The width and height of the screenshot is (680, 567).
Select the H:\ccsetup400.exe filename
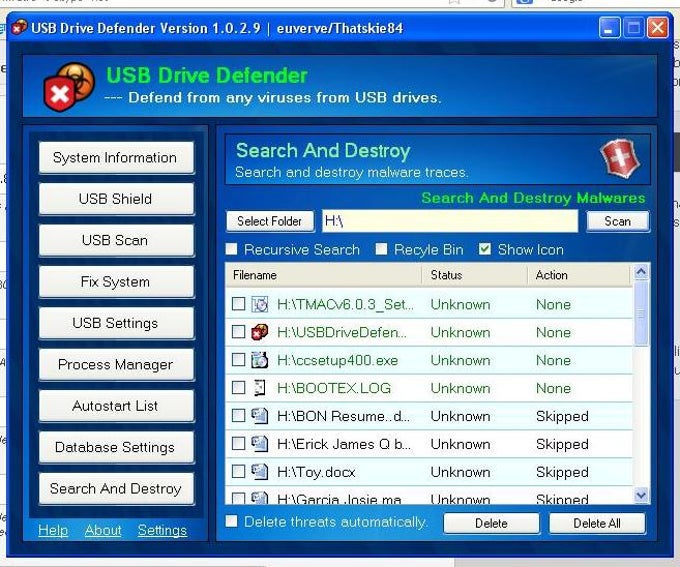click(x=337, y=360)
